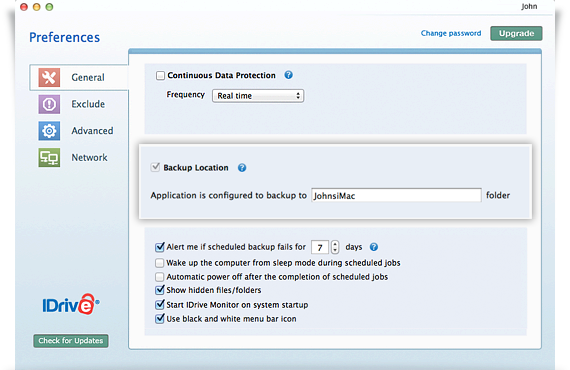Screen dimensions: 570x370
Task: Toggle the Backup Location checkbox
Action: tap(155, 167)
